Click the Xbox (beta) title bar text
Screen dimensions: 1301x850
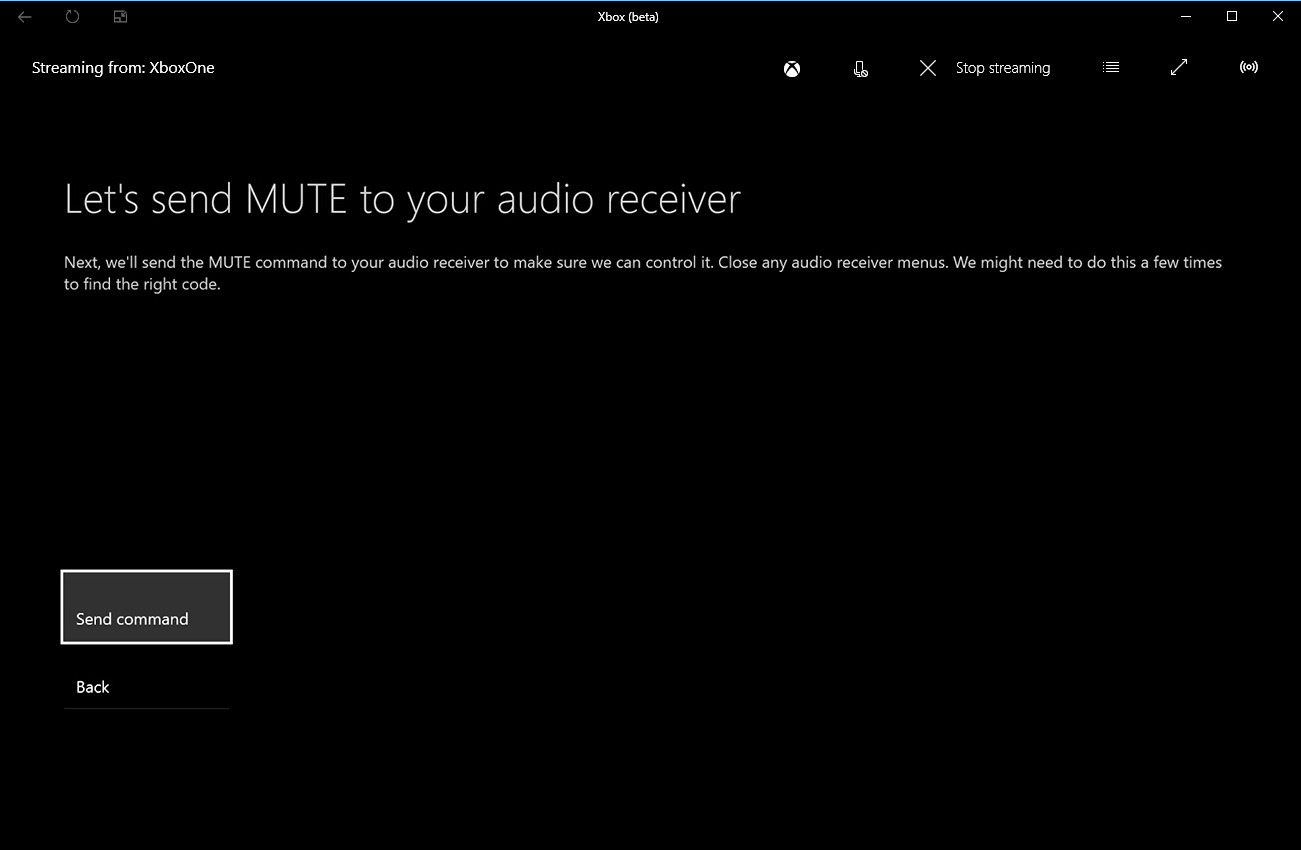click(x=628, y=16)
